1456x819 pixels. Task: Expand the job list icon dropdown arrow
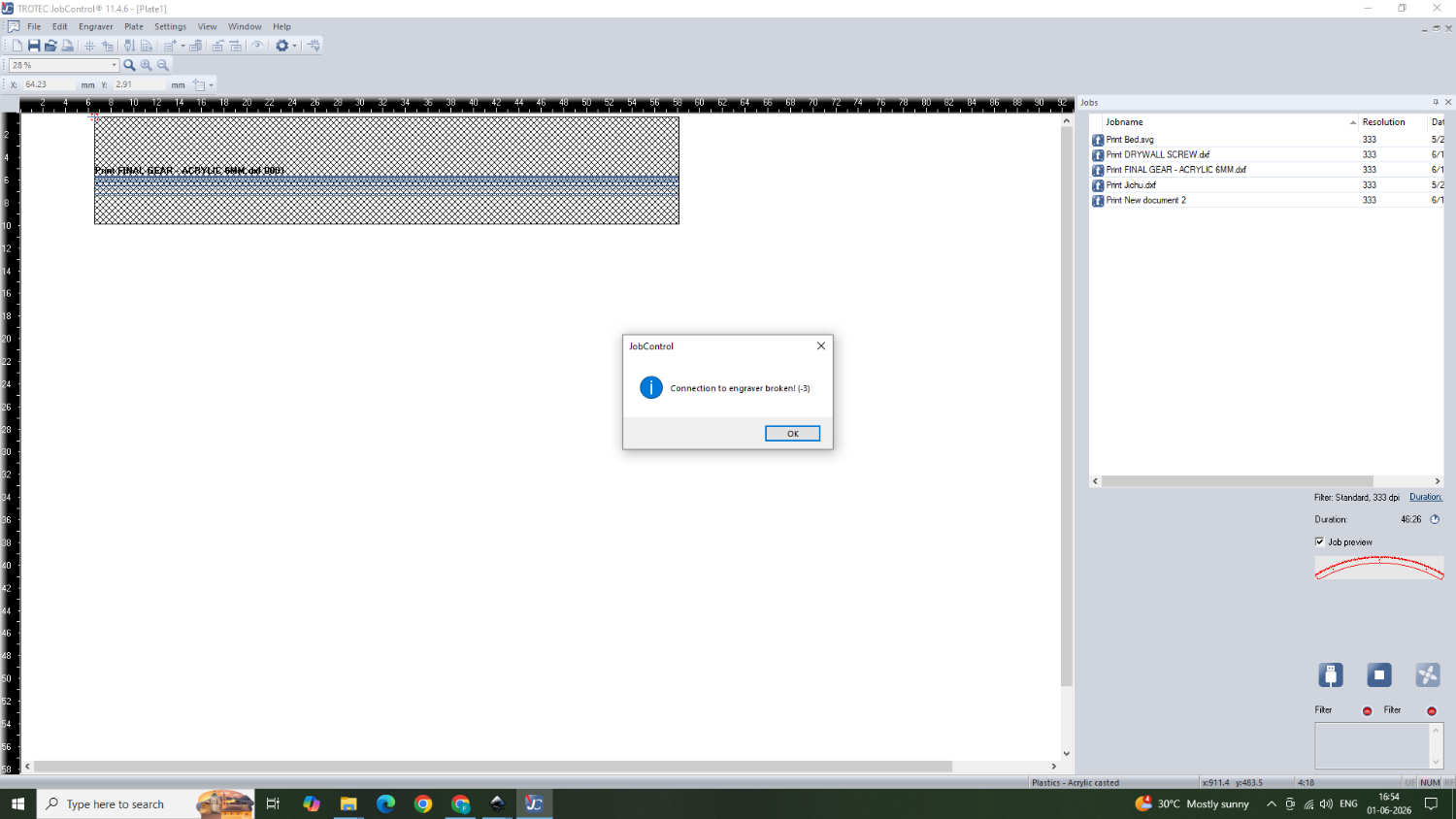[x=182, y=46]
